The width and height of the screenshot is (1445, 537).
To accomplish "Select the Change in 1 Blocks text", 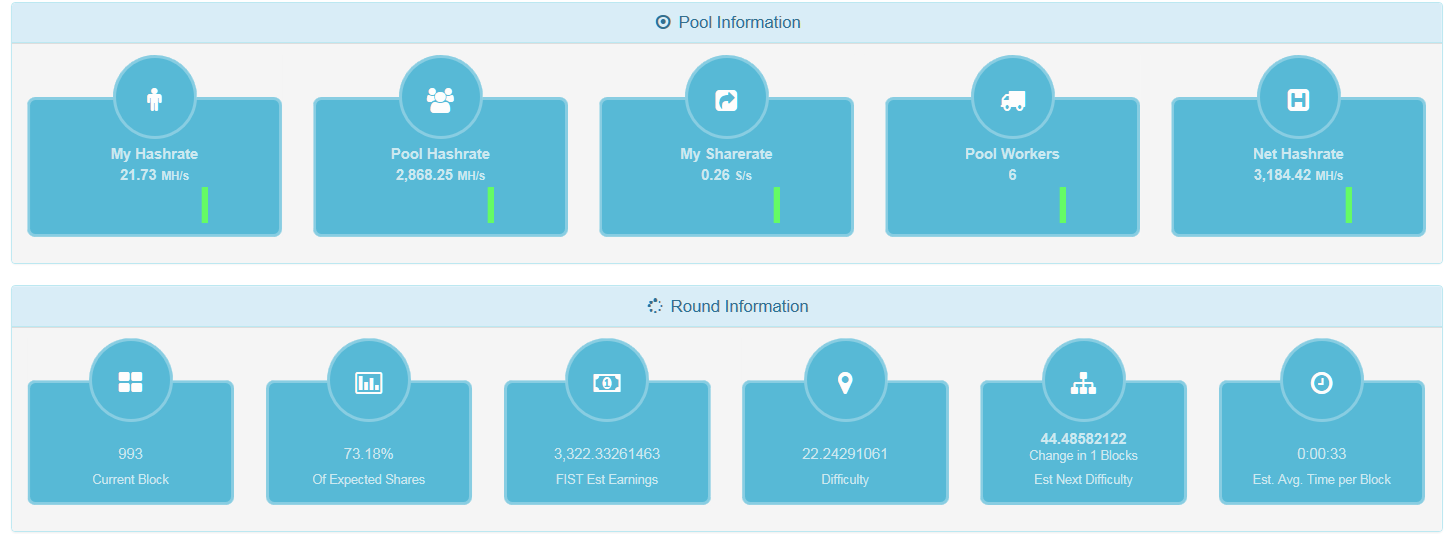I will point(1083,455).
